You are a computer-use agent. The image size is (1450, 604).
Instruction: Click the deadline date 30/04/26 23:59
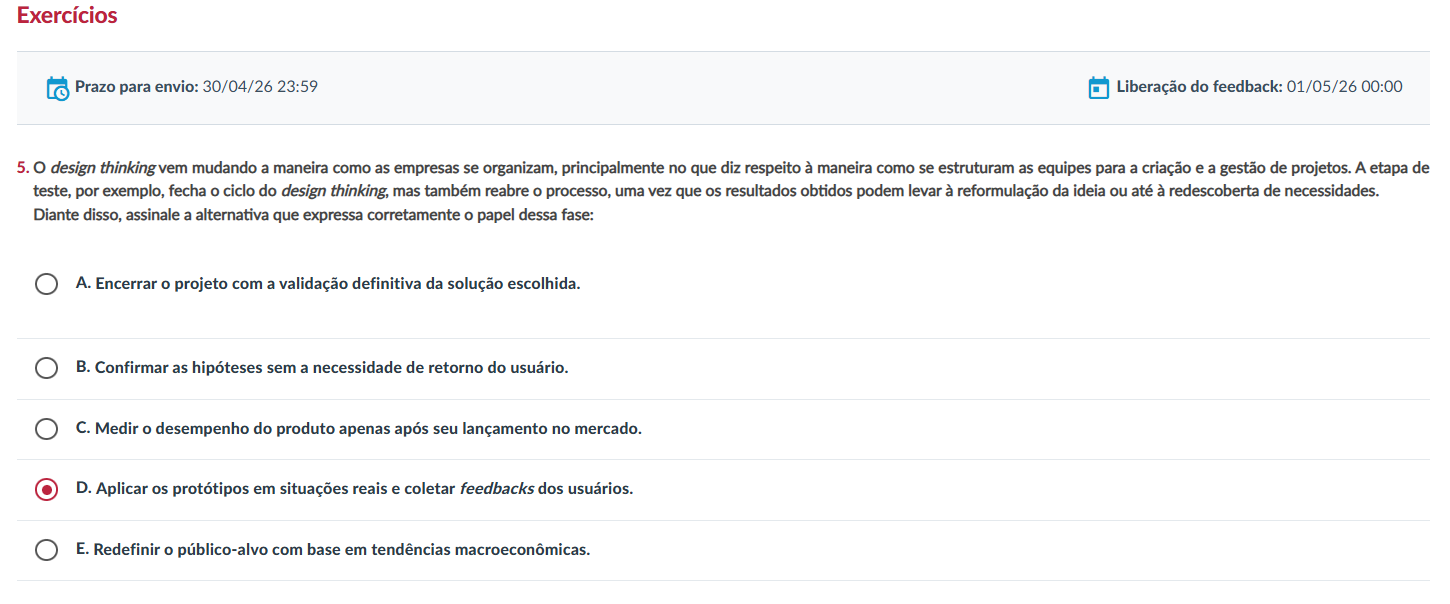tap(260, 87)
